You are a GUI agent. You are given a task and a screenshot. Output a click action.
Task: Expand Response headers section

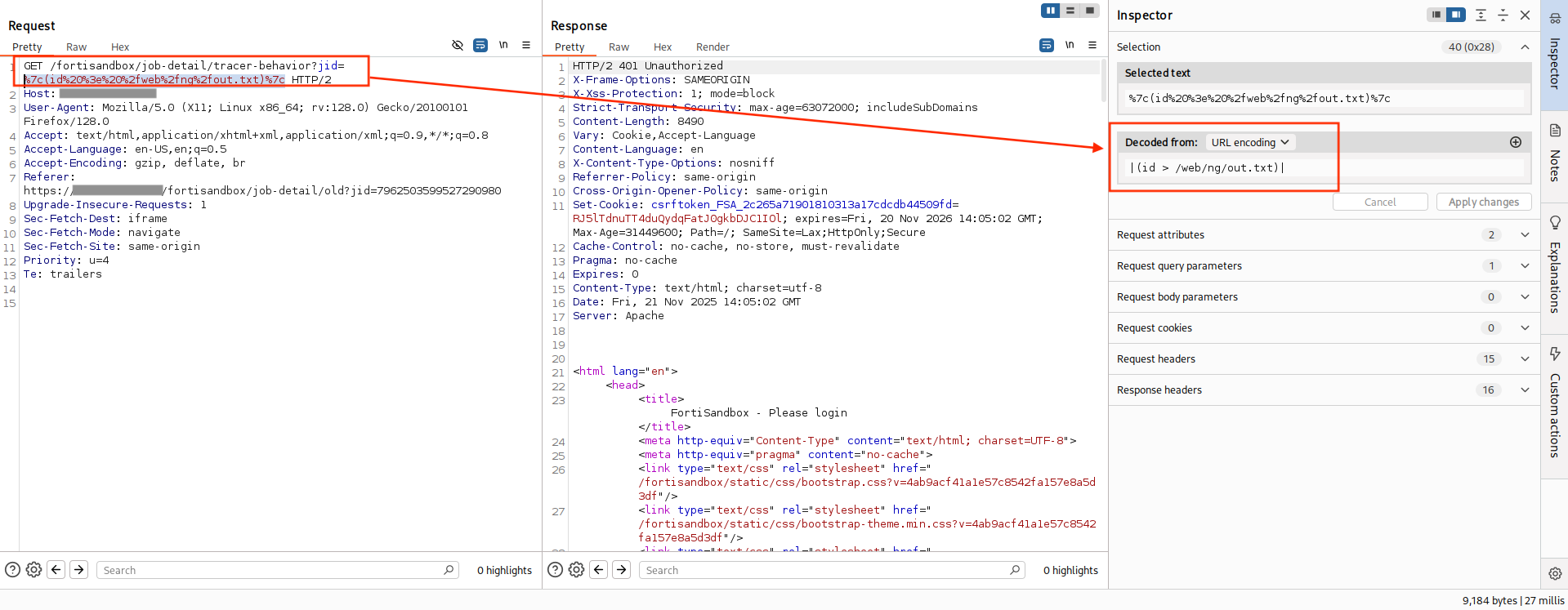click(1324, 390)
